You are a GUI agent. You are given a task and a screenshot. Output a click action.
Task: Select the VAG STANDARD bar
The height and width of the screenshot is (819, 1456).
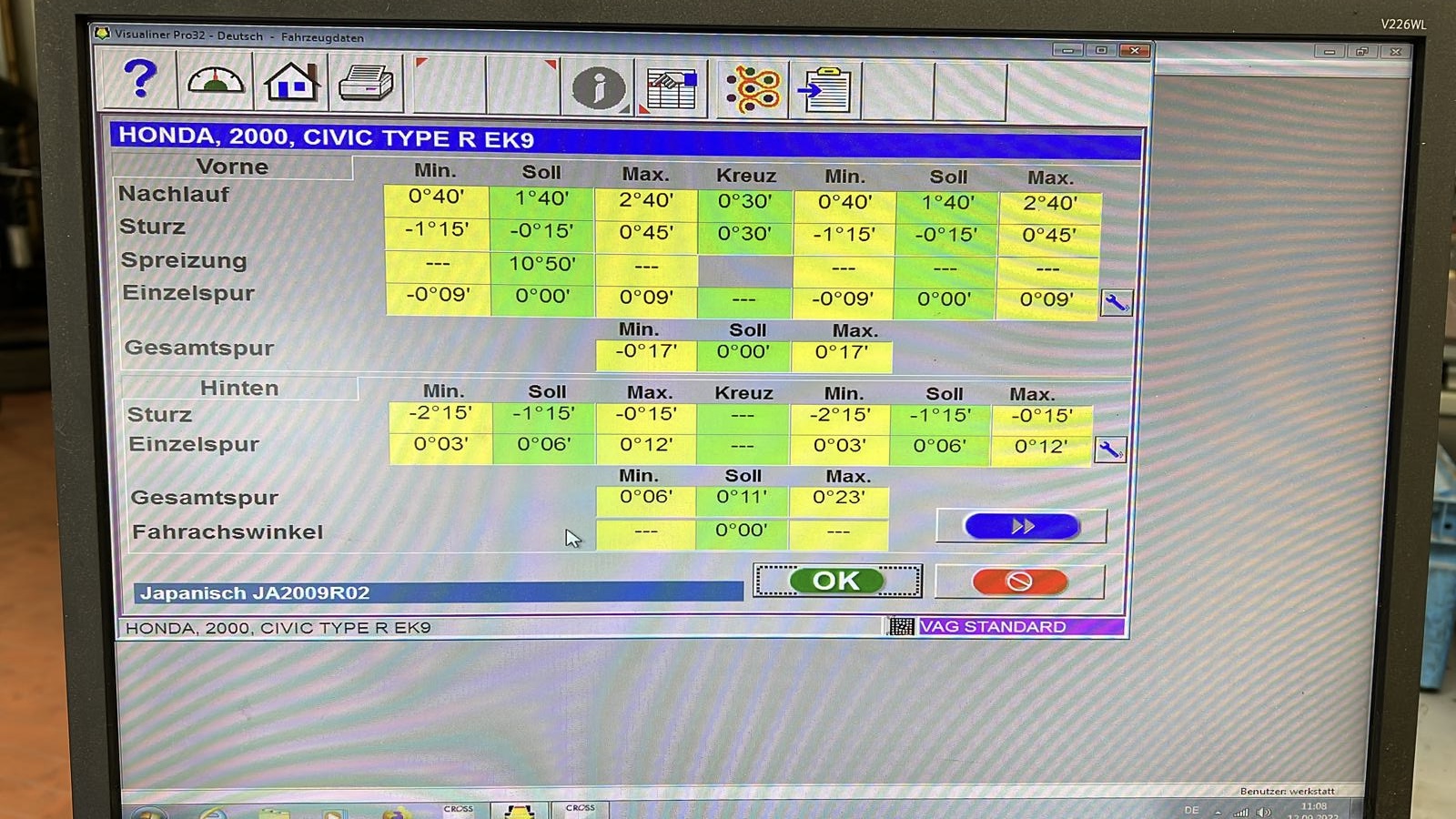1021,626
